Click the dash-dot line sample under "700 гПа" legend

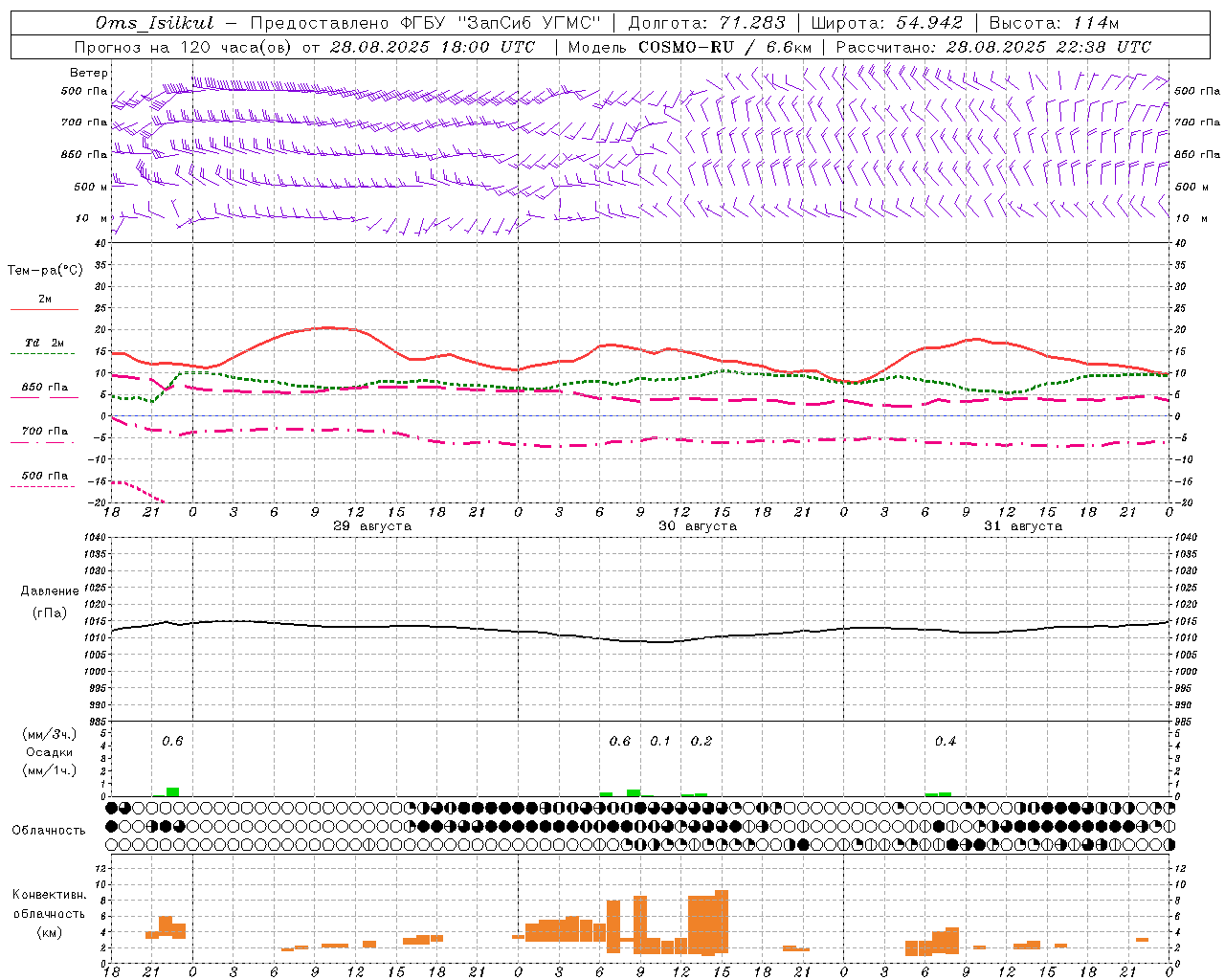pyautogui.click(x=44, y=443)
